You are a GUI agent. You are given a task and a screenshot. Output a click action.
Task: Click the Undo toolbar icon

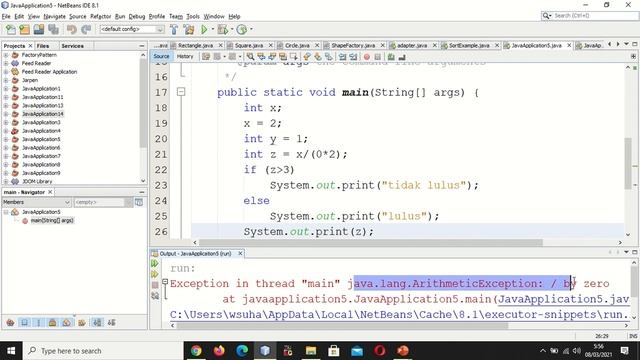click(x=71, y=29)
